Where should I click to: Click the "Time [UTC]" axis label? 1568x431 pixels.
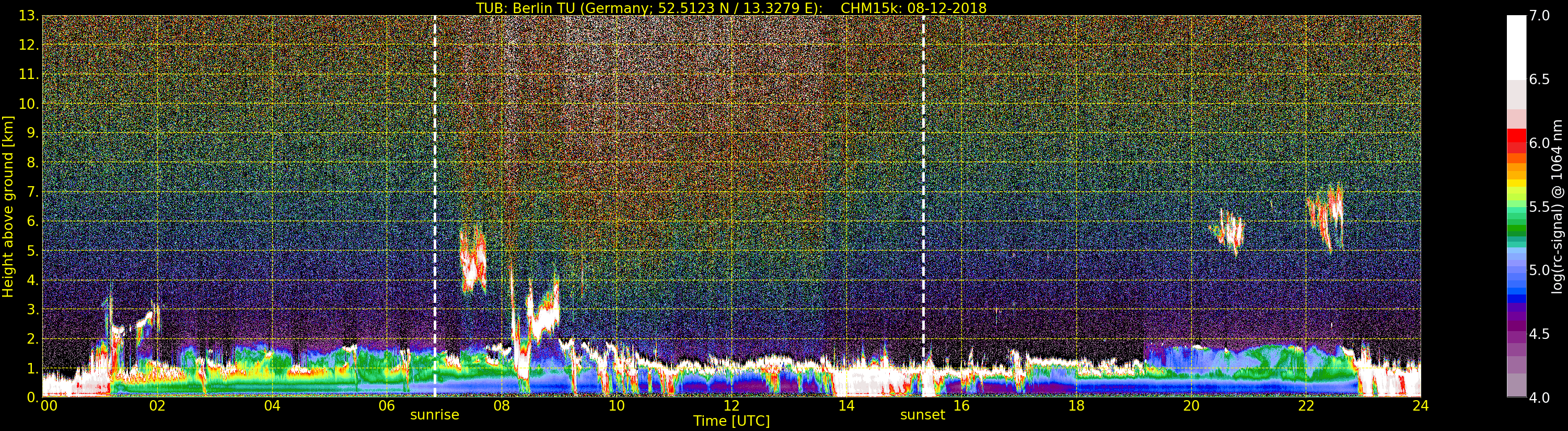coord(731,421)
